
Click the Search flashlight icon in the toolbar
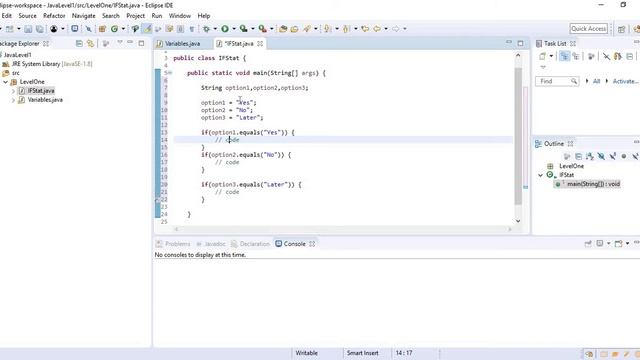tap(307, 29)
